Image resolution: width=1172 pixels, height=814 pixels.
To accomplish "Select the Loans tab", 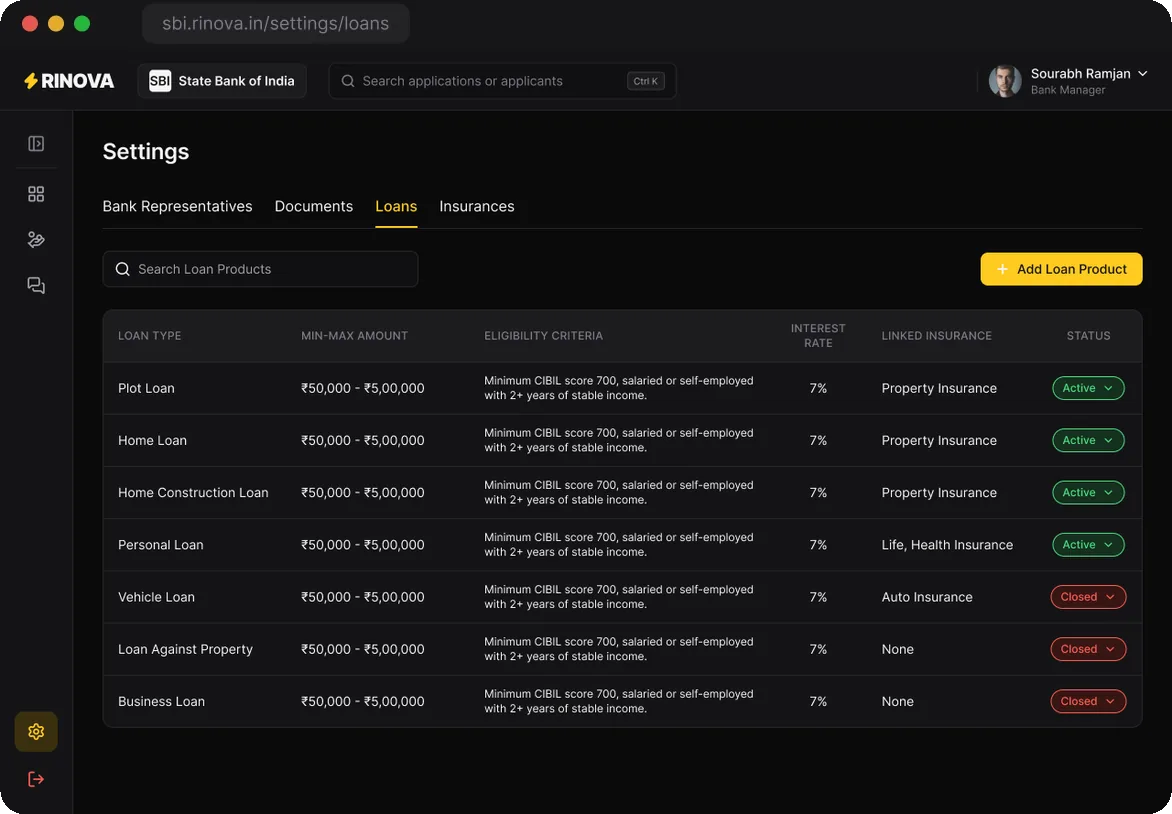I will click(x=396, y=206).
